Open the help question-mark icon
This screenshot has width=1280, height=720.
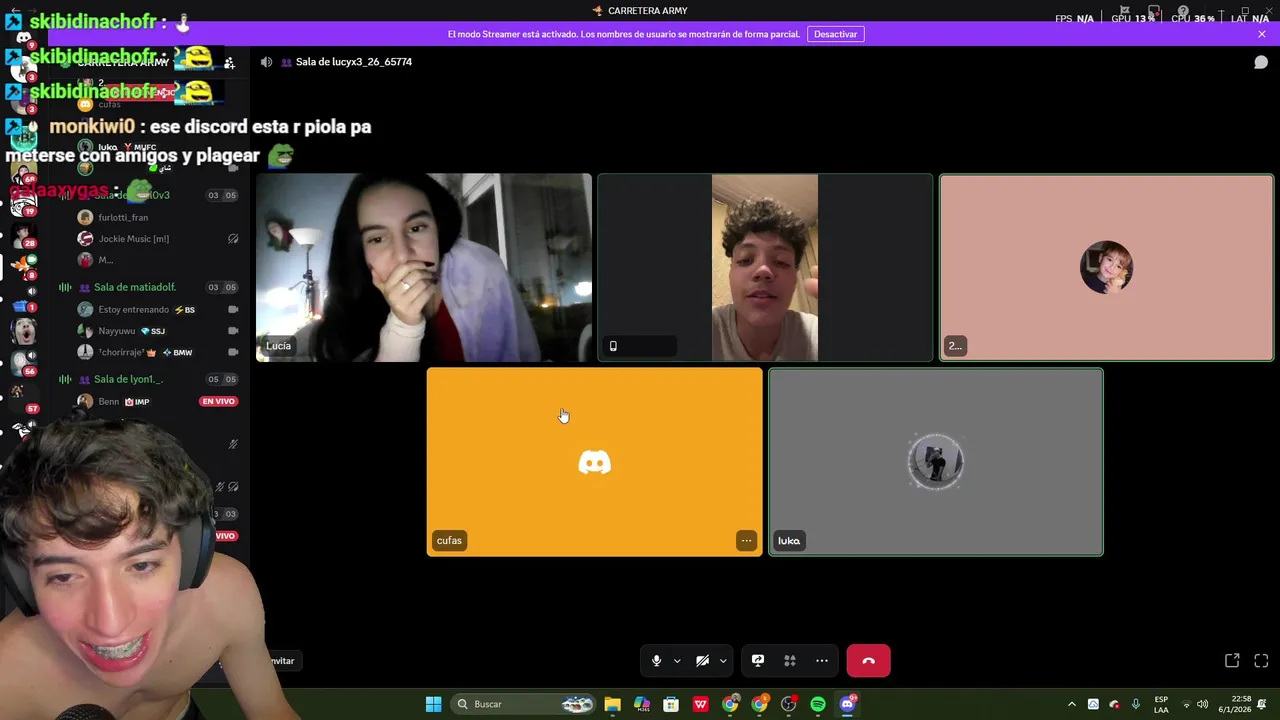[1183, 11]
